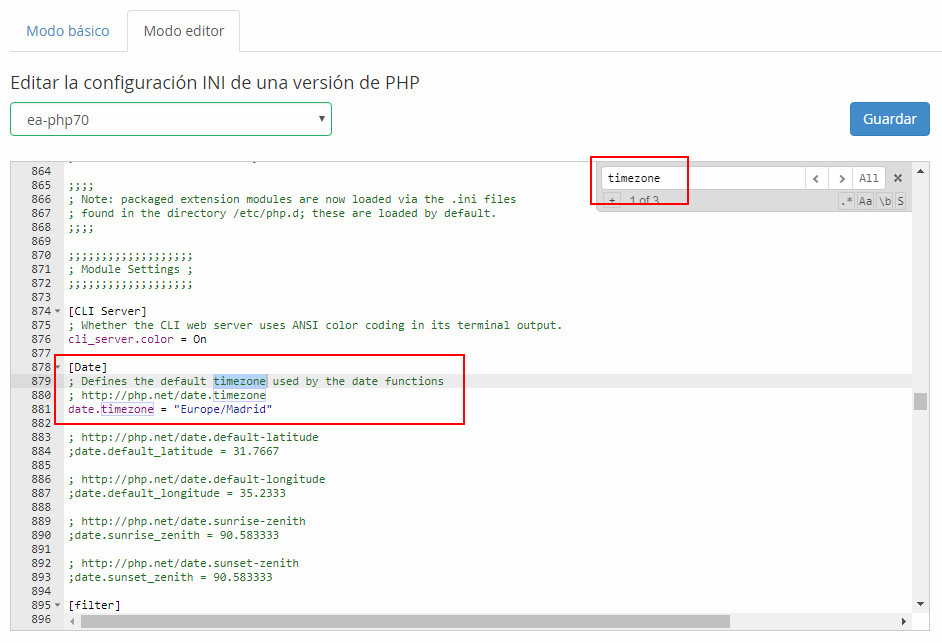Image resolution: width=942 pixels, height=643 pixels.
Task: Click the vertical scrollbar thumb
Action: (x=920, y=401)
